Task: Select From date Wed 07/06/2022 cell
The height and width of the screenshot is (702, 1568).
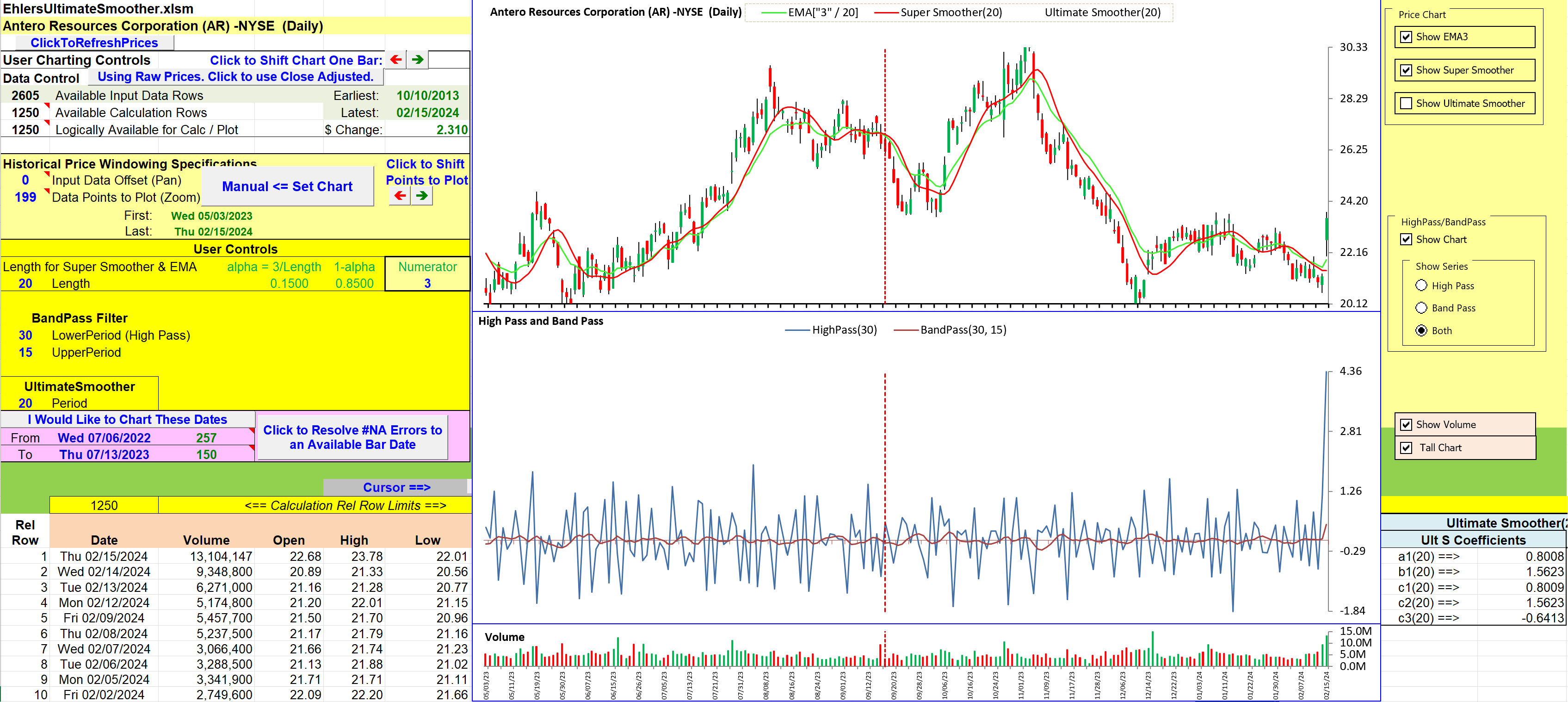Action: tap(104, 438)
